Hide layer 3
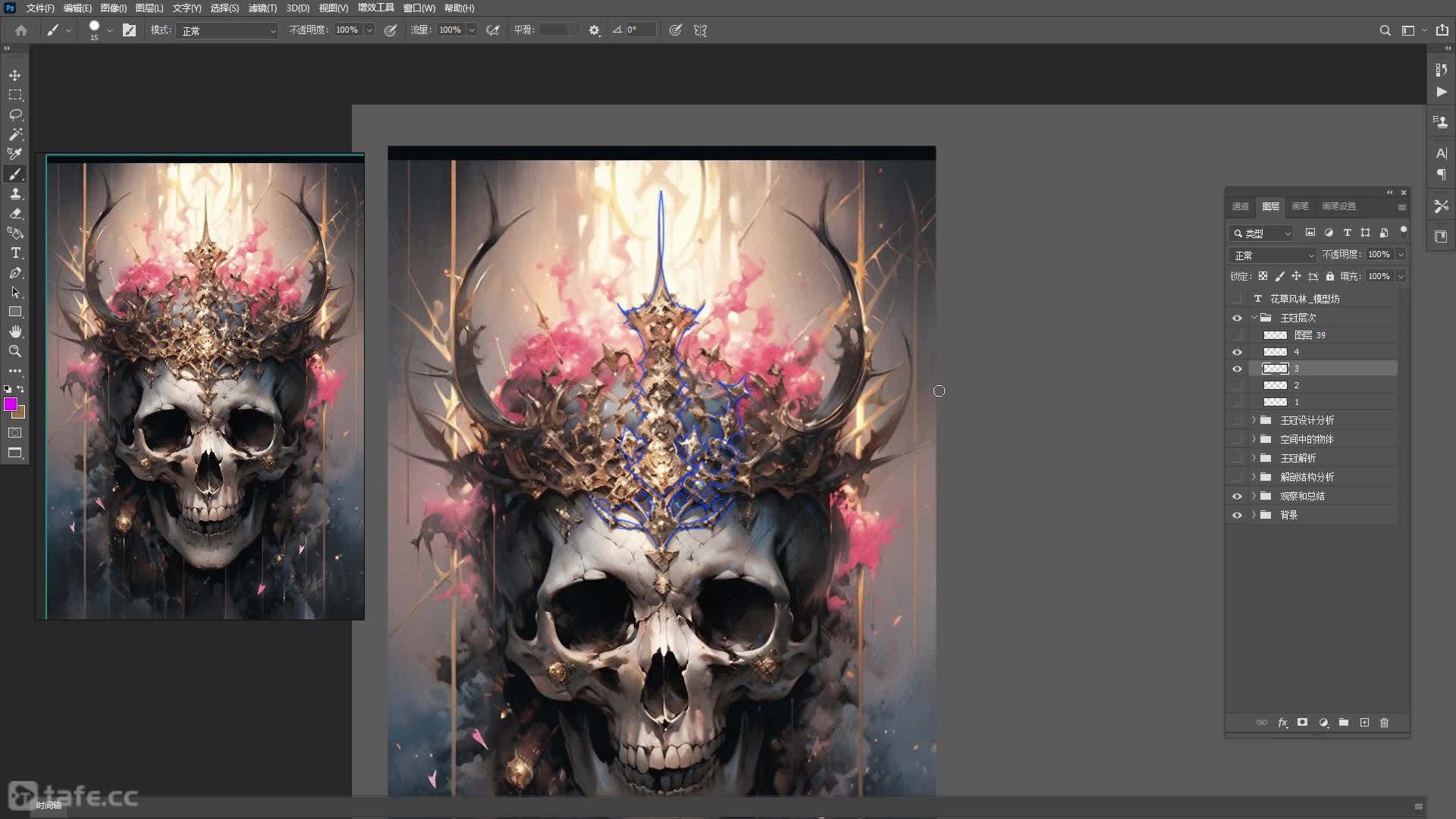Image resolution: width=1456 pixels, height=819 pixels. click(x=1237, y=369)
